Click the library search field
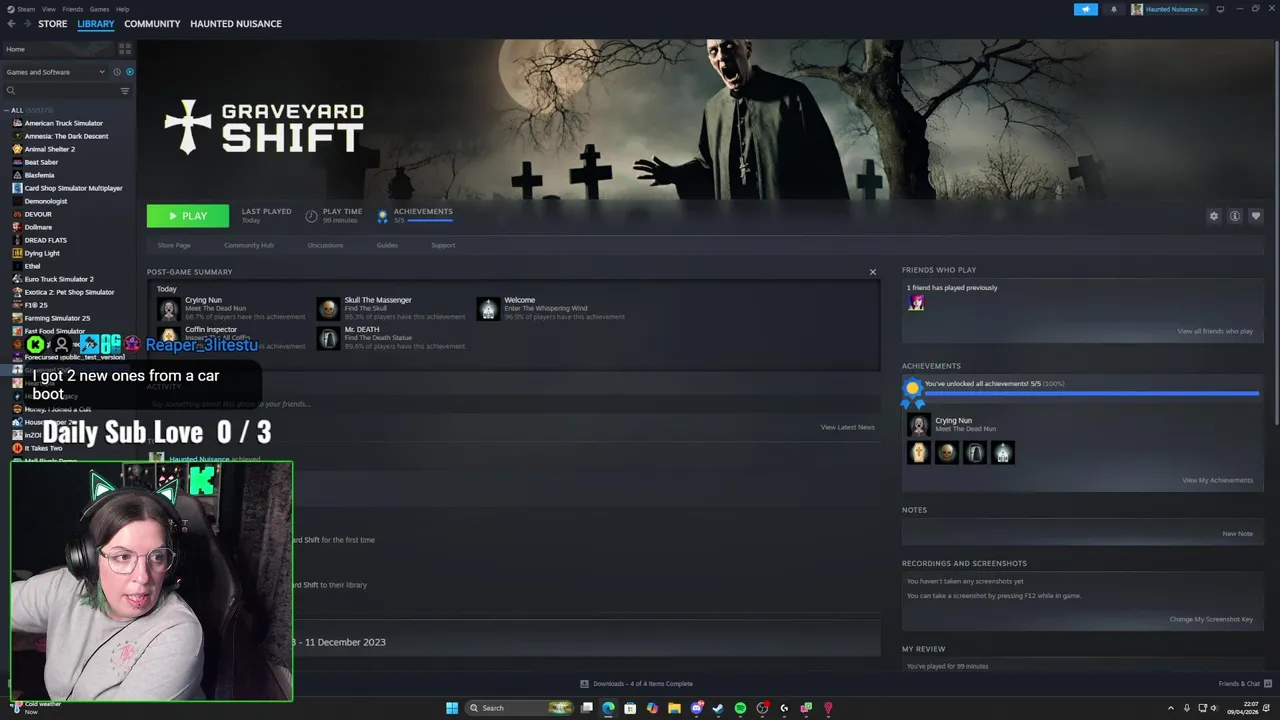 click(60, 91)
